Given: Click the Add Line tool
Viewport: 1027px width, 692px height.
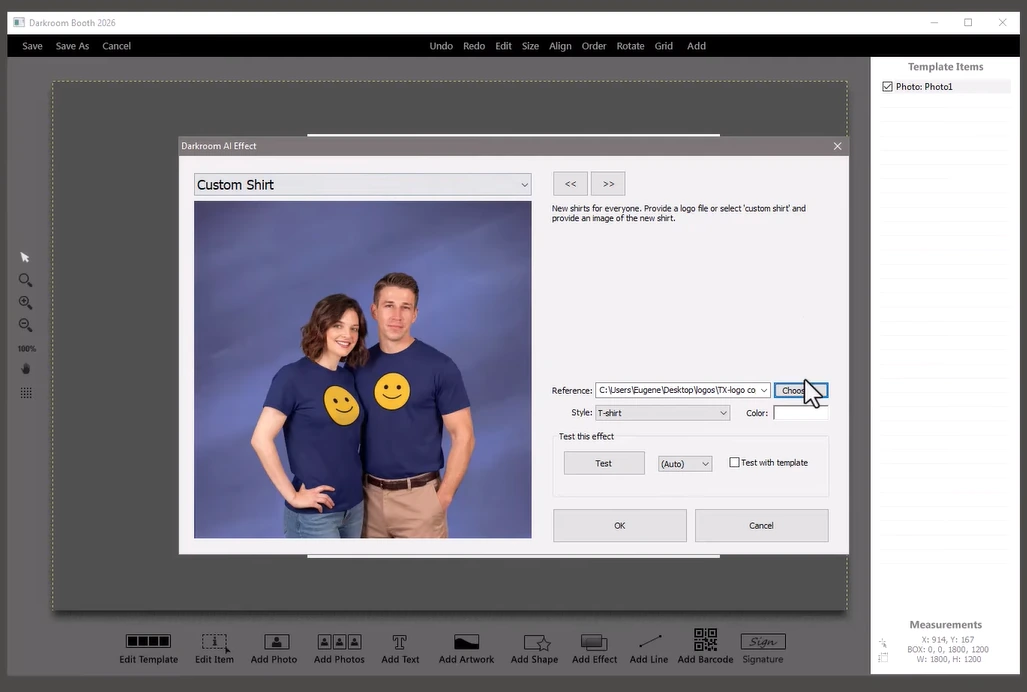Looking at the screenshot, I should pos(649,648).
